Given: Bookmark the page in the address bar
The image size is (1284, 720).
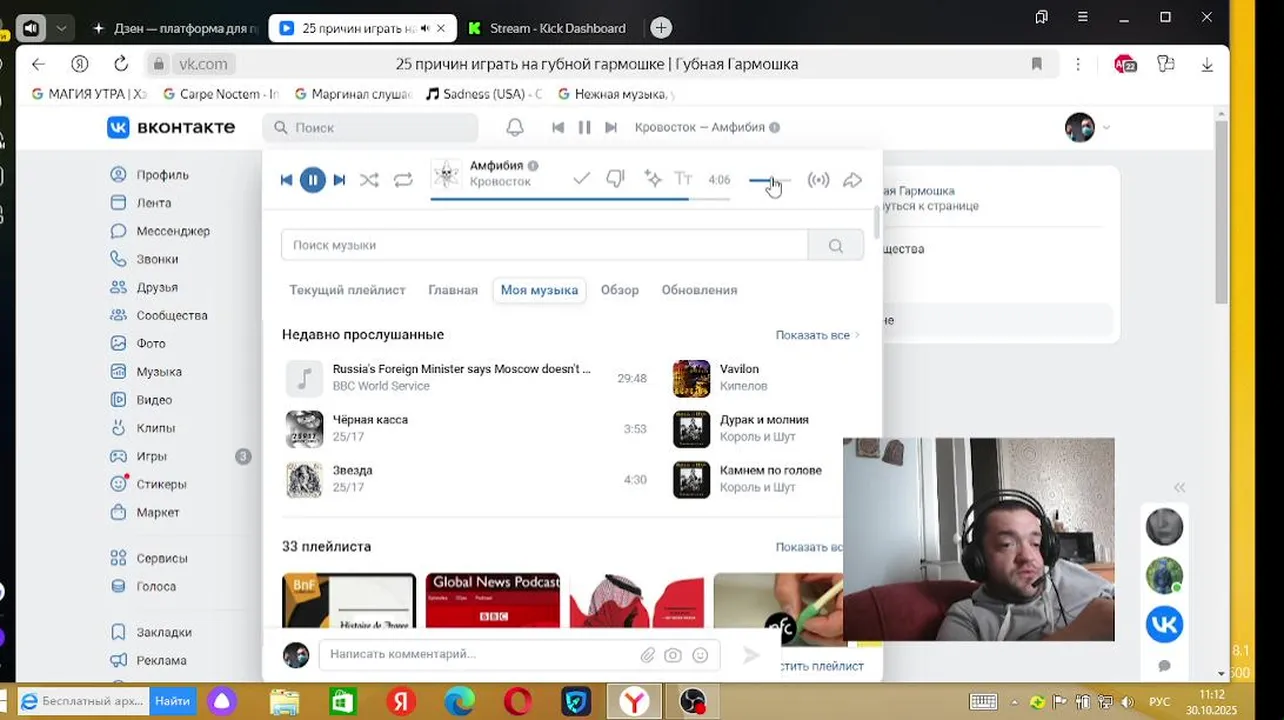Looking at the screenshot, I should (x=1037, y=64).
